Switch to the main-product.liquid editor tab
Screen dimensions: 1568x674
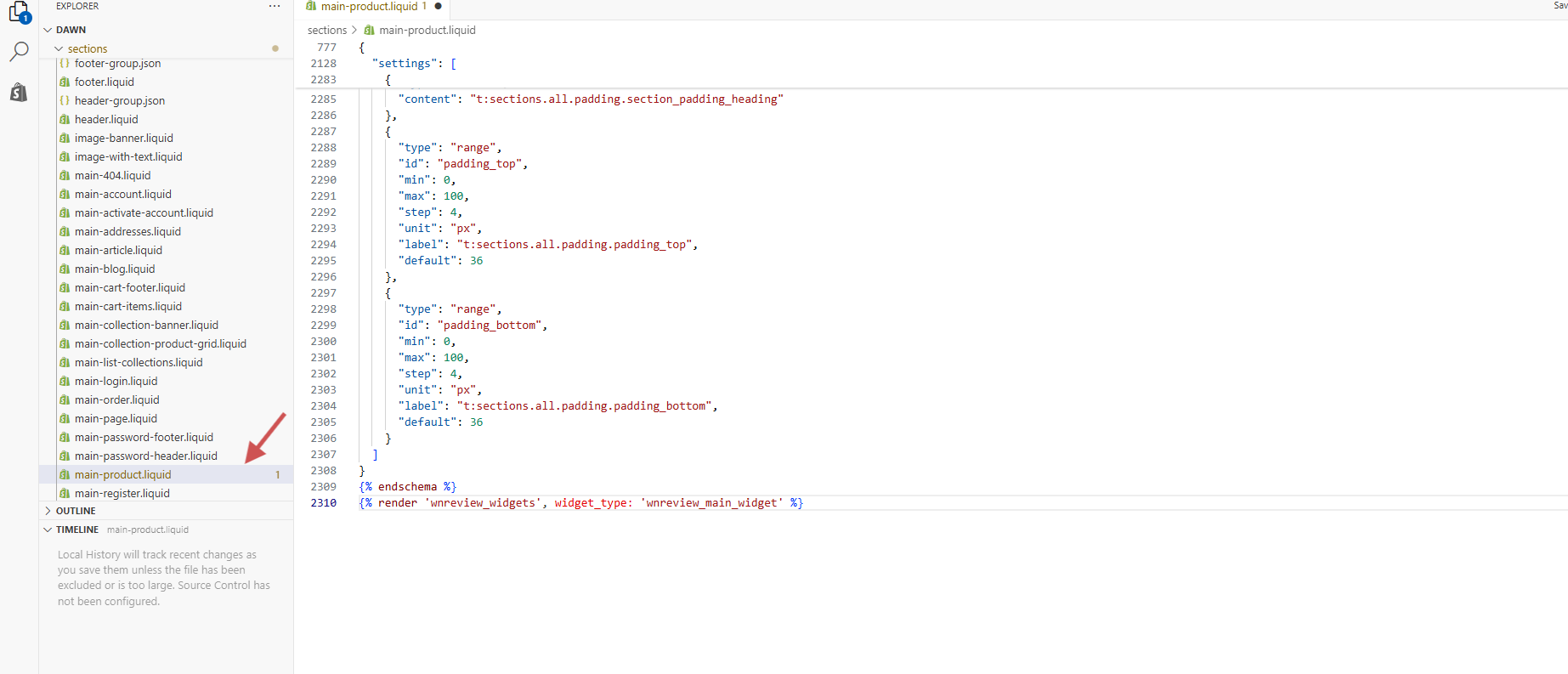(x=369, y=7)
